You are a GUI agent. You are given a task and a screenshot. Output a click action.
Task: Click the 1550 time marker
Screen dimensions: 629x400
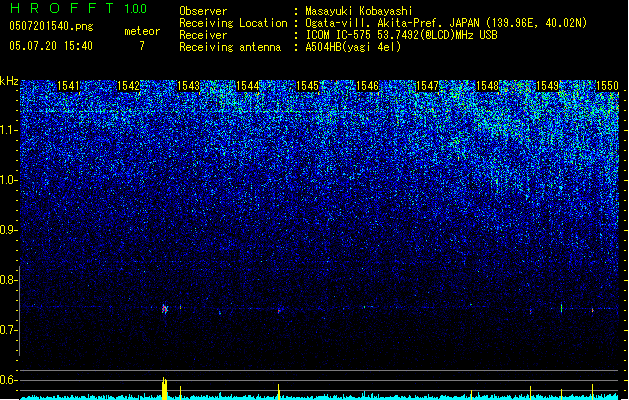(607, 86)
